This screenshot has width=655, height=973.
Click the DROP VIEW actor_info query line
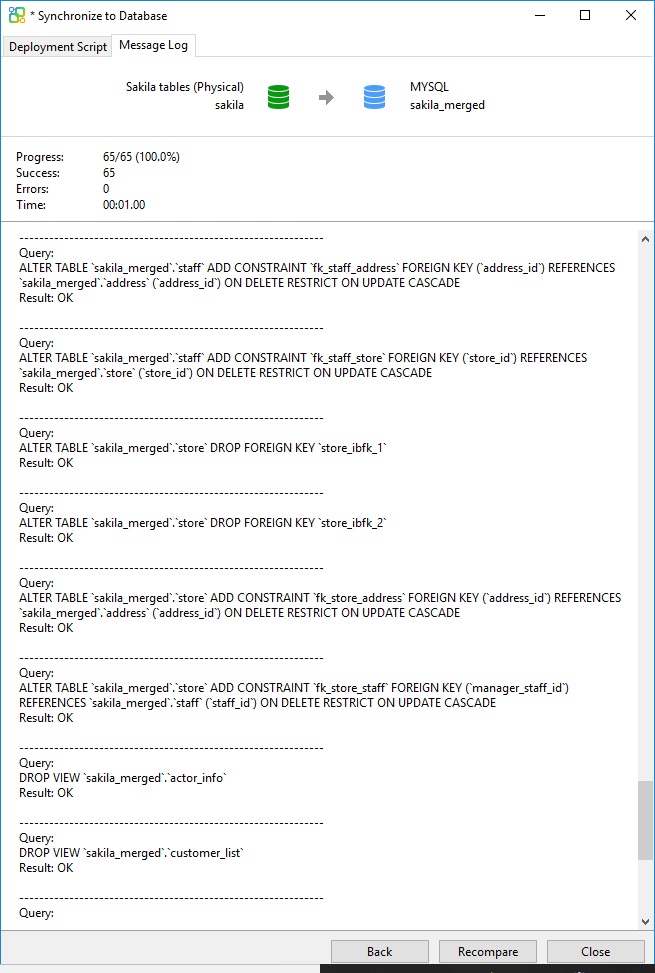coord(124,778)
